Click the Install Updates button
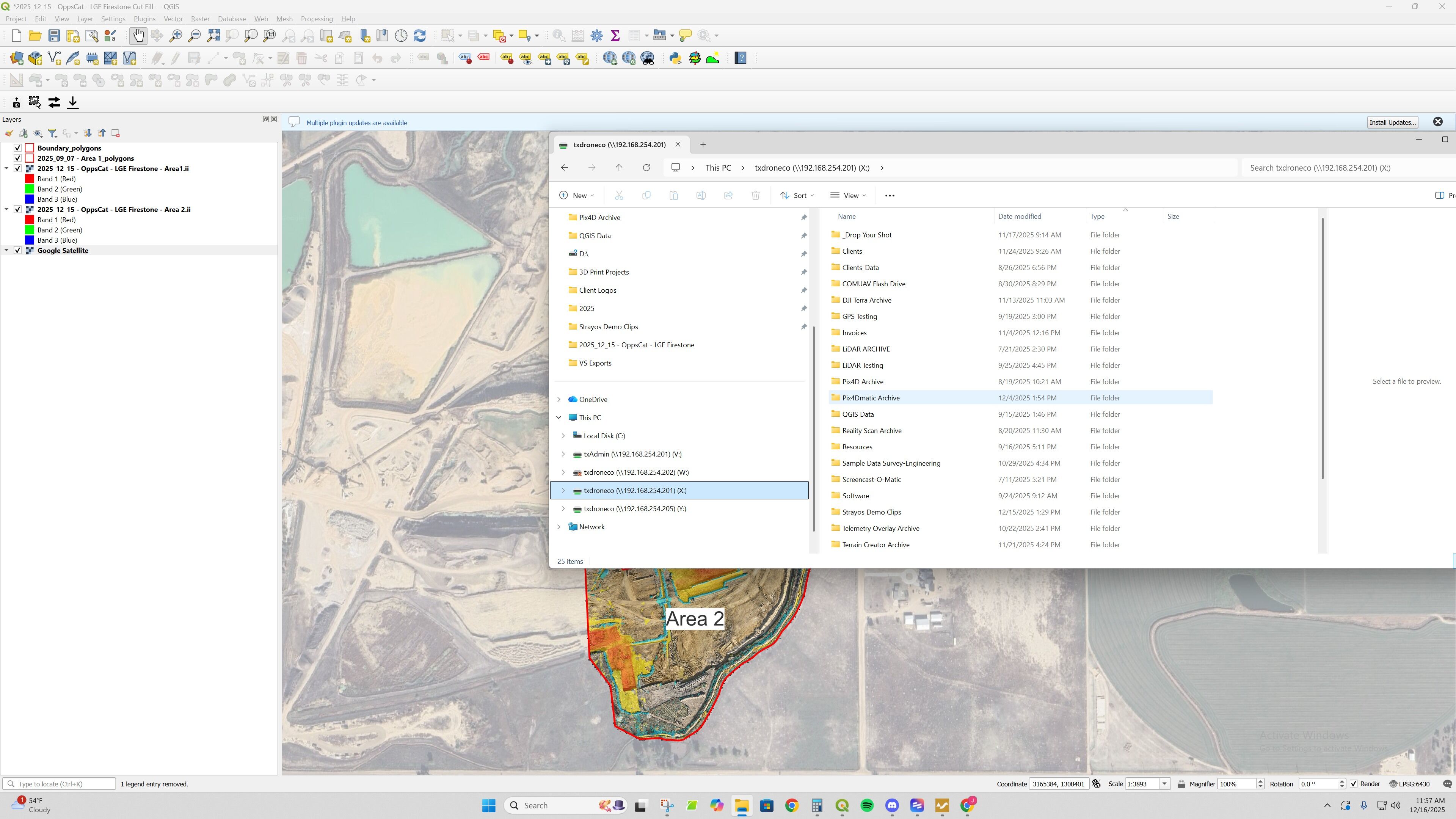Viewport: 1456px width, 819px height. click(x=1393, y=122)
